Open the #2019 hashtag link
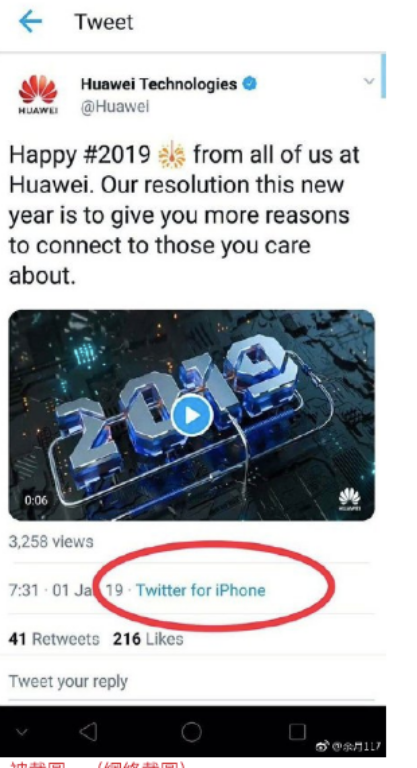This screenshot has height=768, width=417. 117,155
